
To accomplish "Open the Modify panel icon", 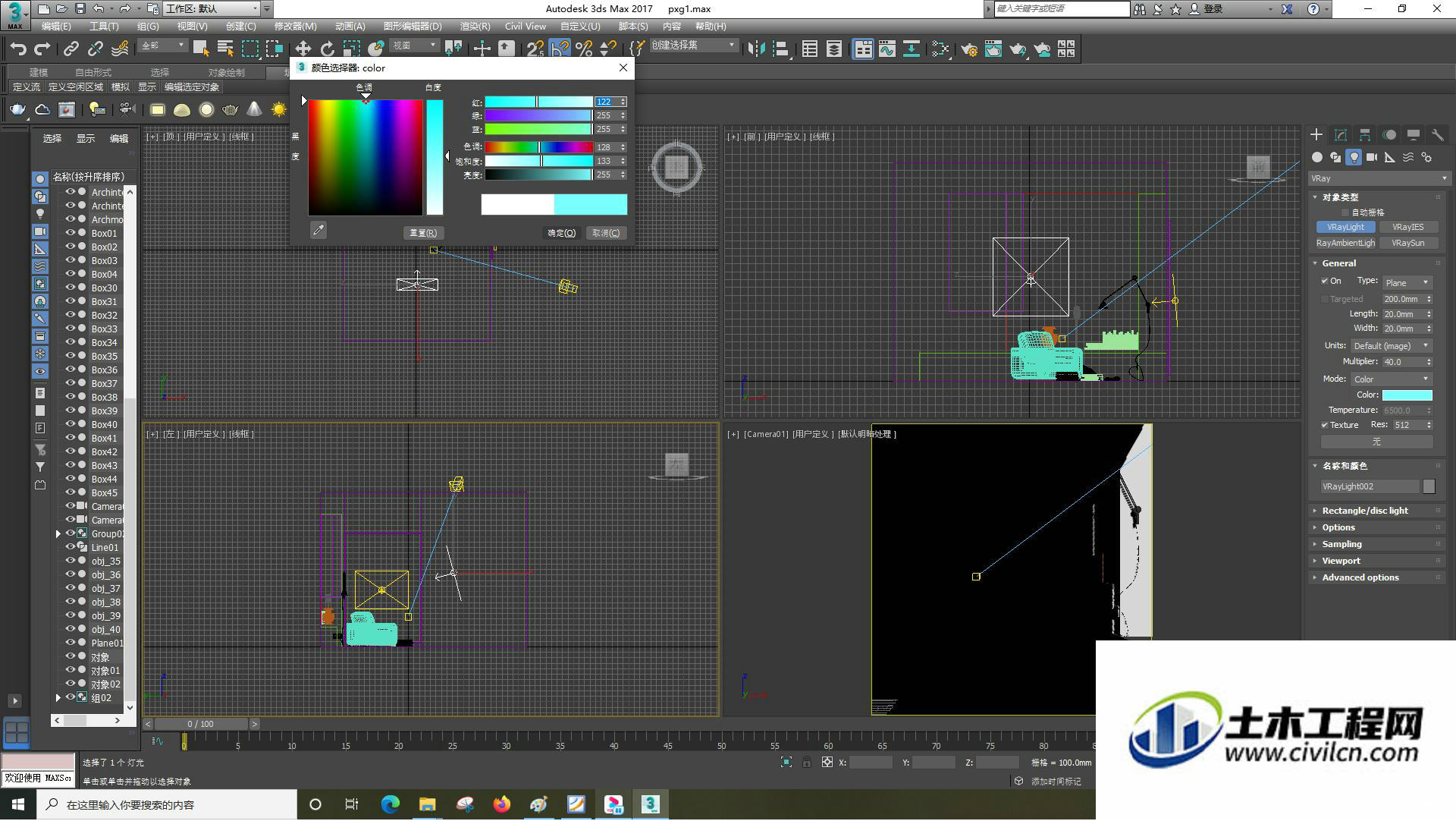I will tap(1341, 134).
